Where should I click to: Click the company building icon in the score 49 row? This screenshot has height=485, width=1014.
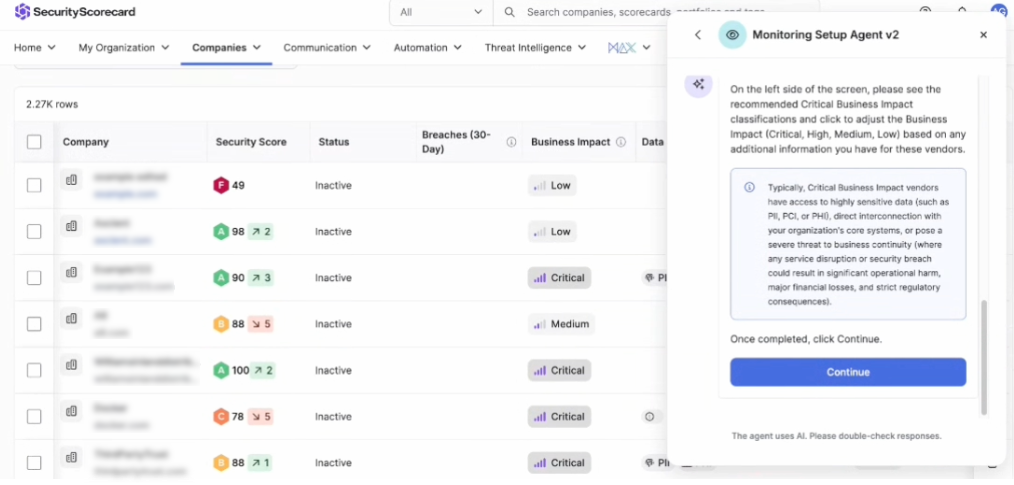pyautogui.click(x=72, y=180)
